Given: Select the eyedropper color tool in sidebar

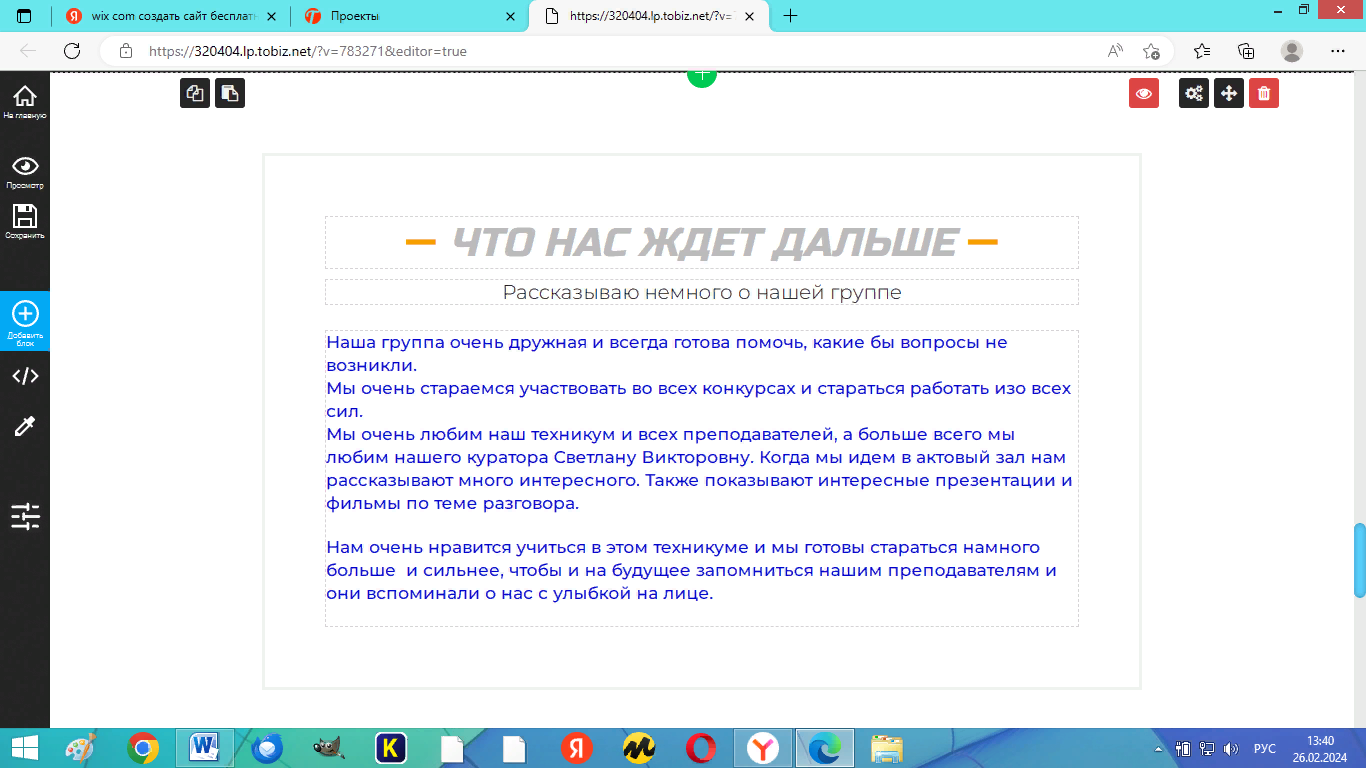Looking at the screenshot, I should coord(25,427).
